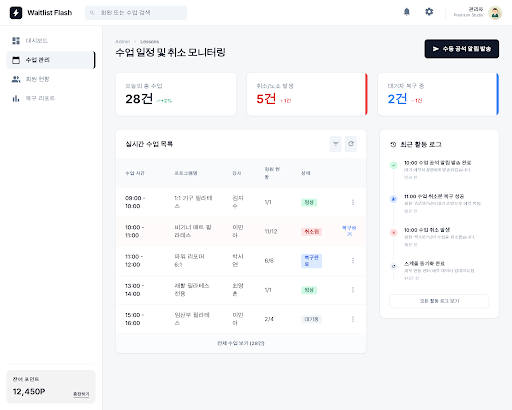Click the search magnifier icon
The height and width of the screenshot is (410, 512).
92,13
